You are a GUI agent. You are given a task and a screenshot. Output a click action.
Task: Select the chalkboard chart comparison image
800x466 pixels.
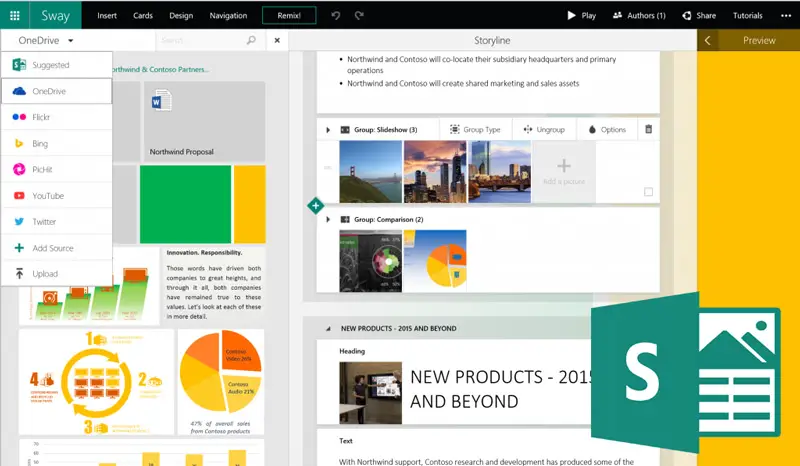(x=370, y=261)
